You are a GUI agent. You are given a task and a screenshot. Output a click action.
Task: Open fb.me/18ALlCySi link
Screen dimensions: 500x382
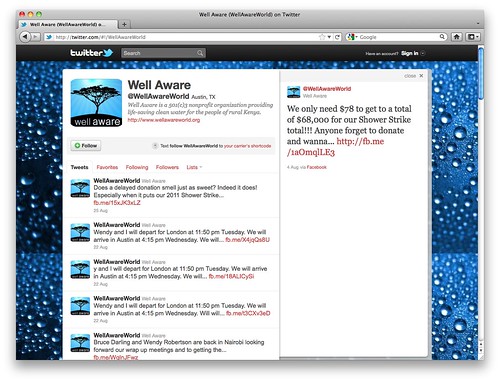231,276
